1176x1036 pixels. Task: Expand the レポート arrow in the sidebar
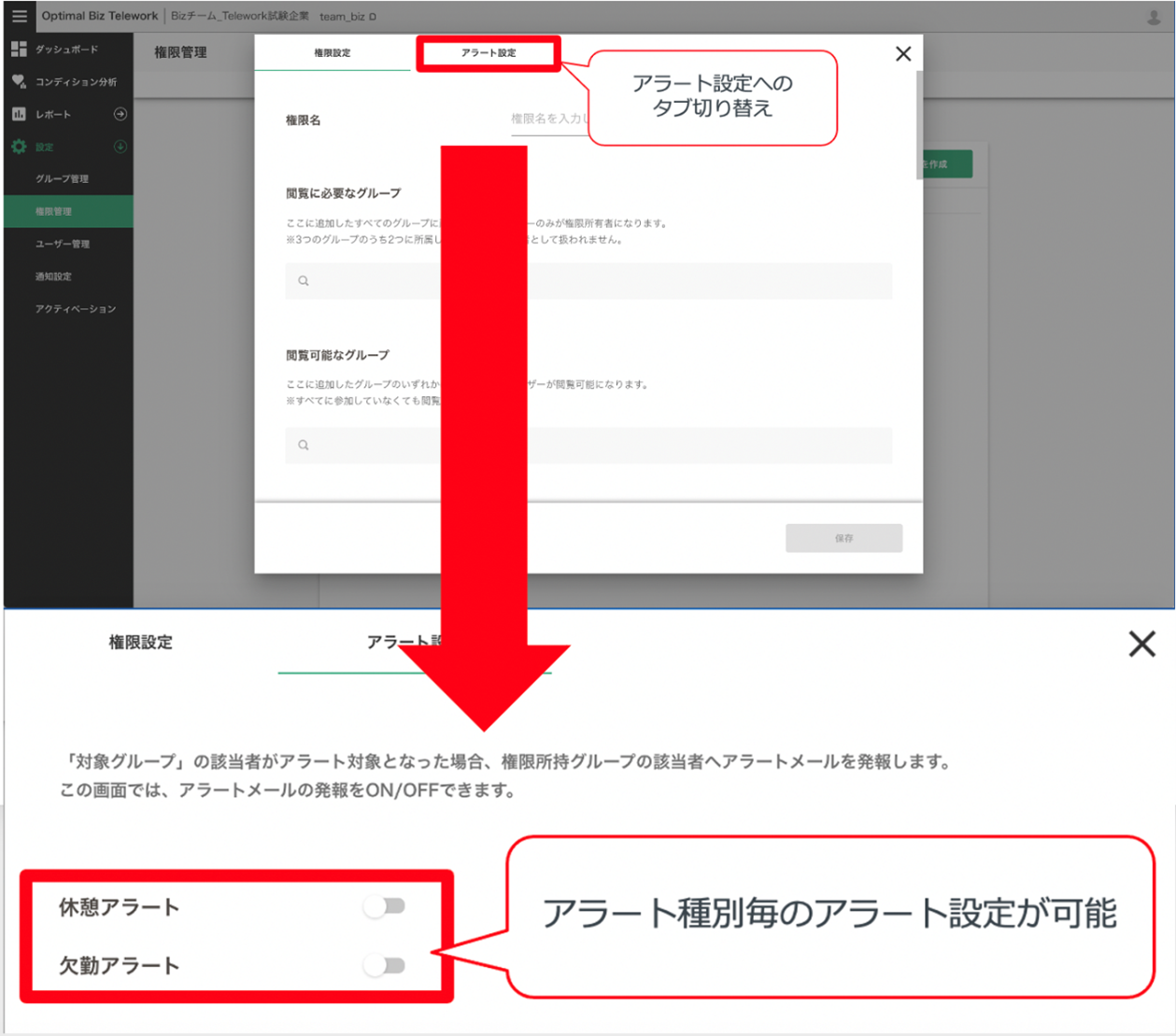[120, 114]
